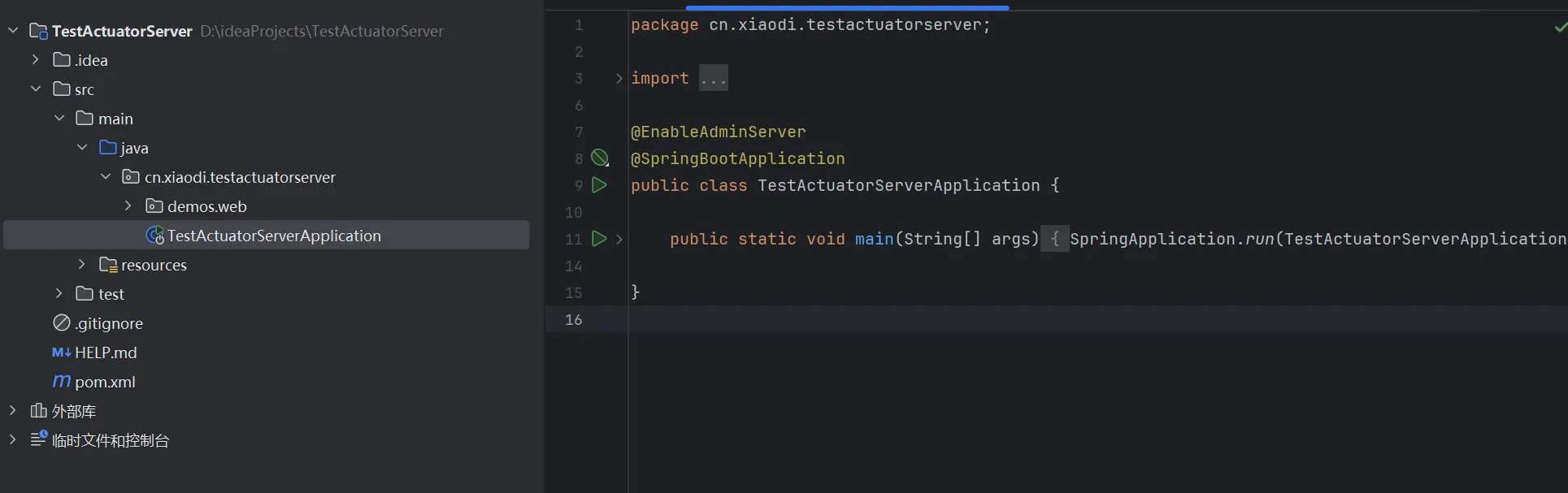Select TestActuatorServerApplication in project tree

[x=273, y=236]
